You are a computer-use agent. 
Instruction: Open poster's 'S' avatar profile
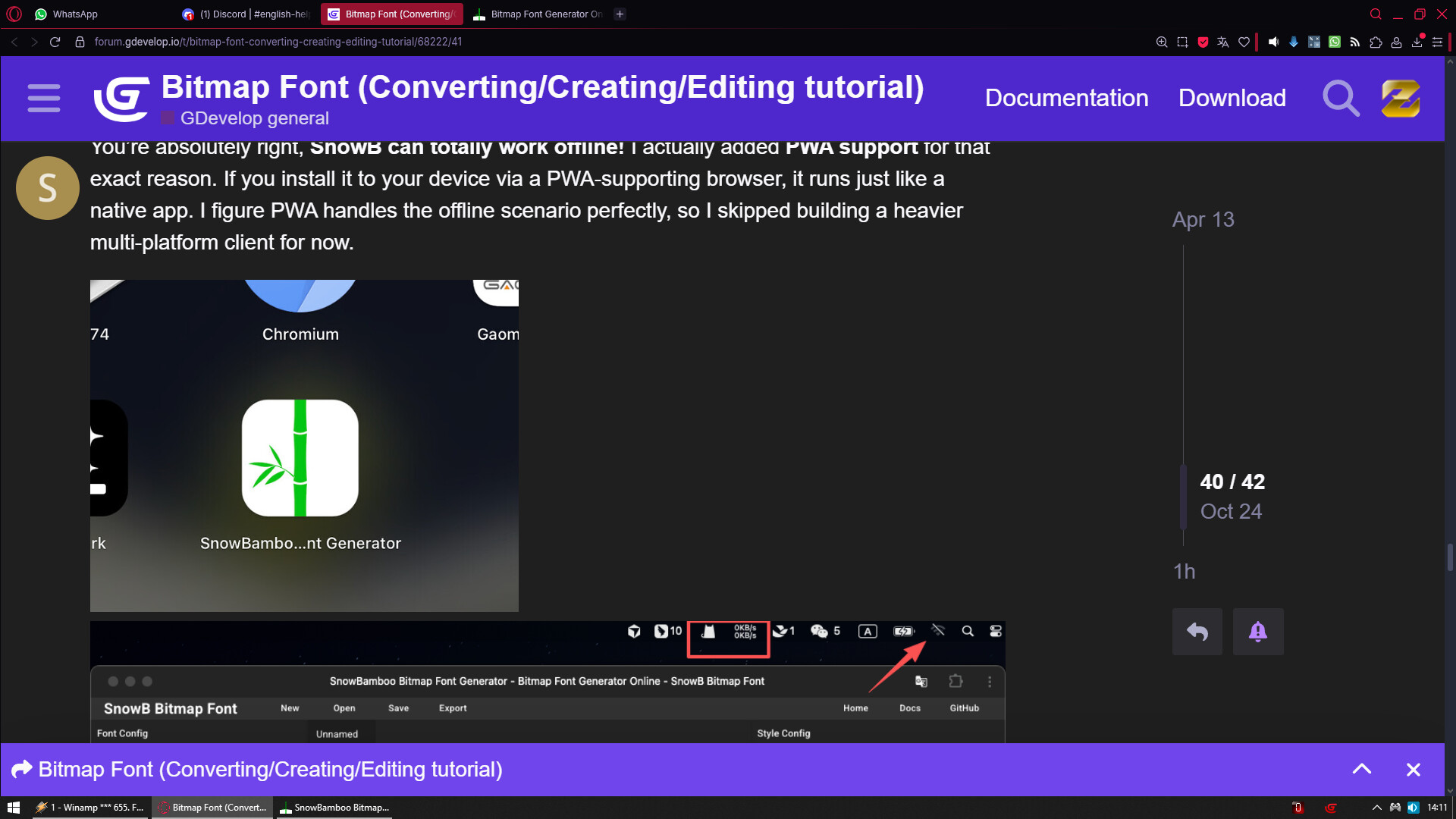(x=48, y=188)
